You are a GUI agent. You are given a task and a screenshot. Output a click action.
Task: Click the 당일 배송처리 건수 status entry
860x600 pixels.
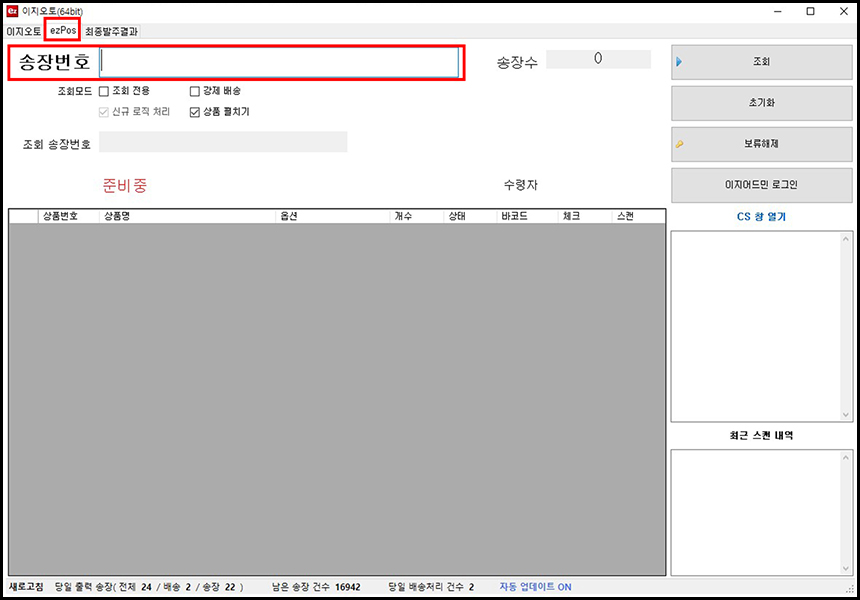(x=431, y=587)
